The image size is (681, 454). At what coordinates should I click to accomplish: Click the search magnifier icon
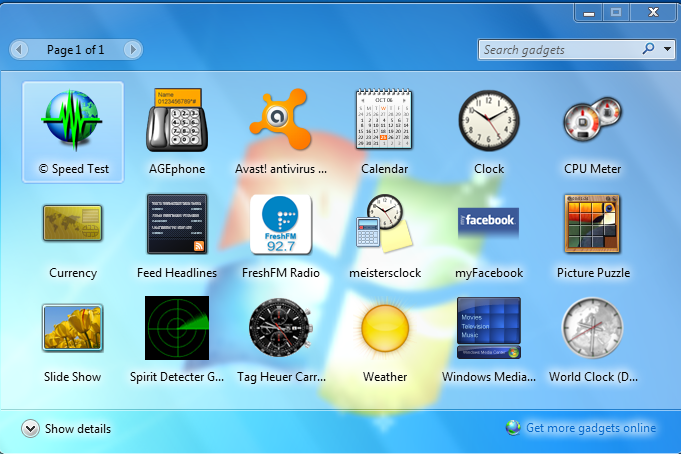pos(648,49)
